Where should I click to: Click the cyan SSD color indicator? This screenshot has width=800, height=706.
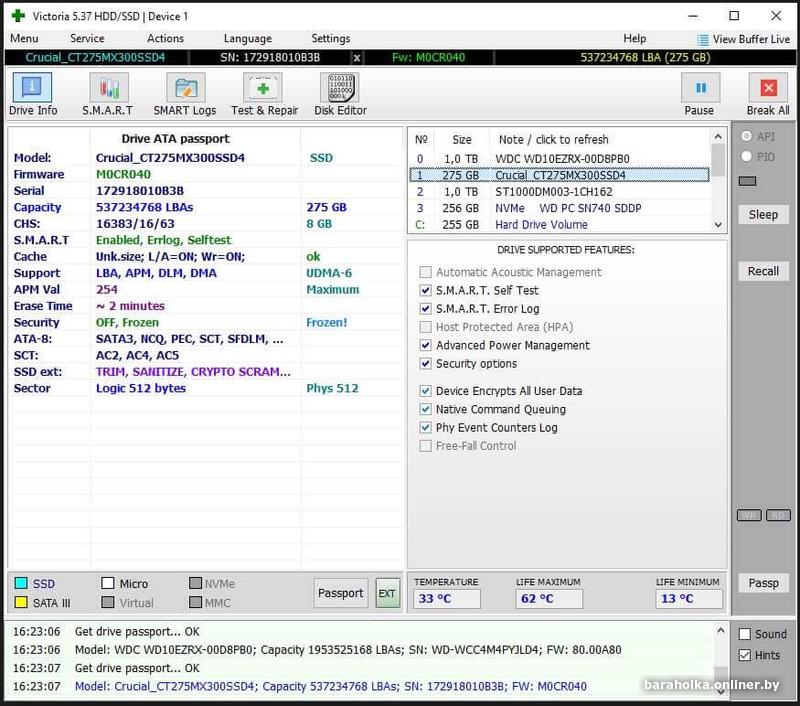pos(21,583)
